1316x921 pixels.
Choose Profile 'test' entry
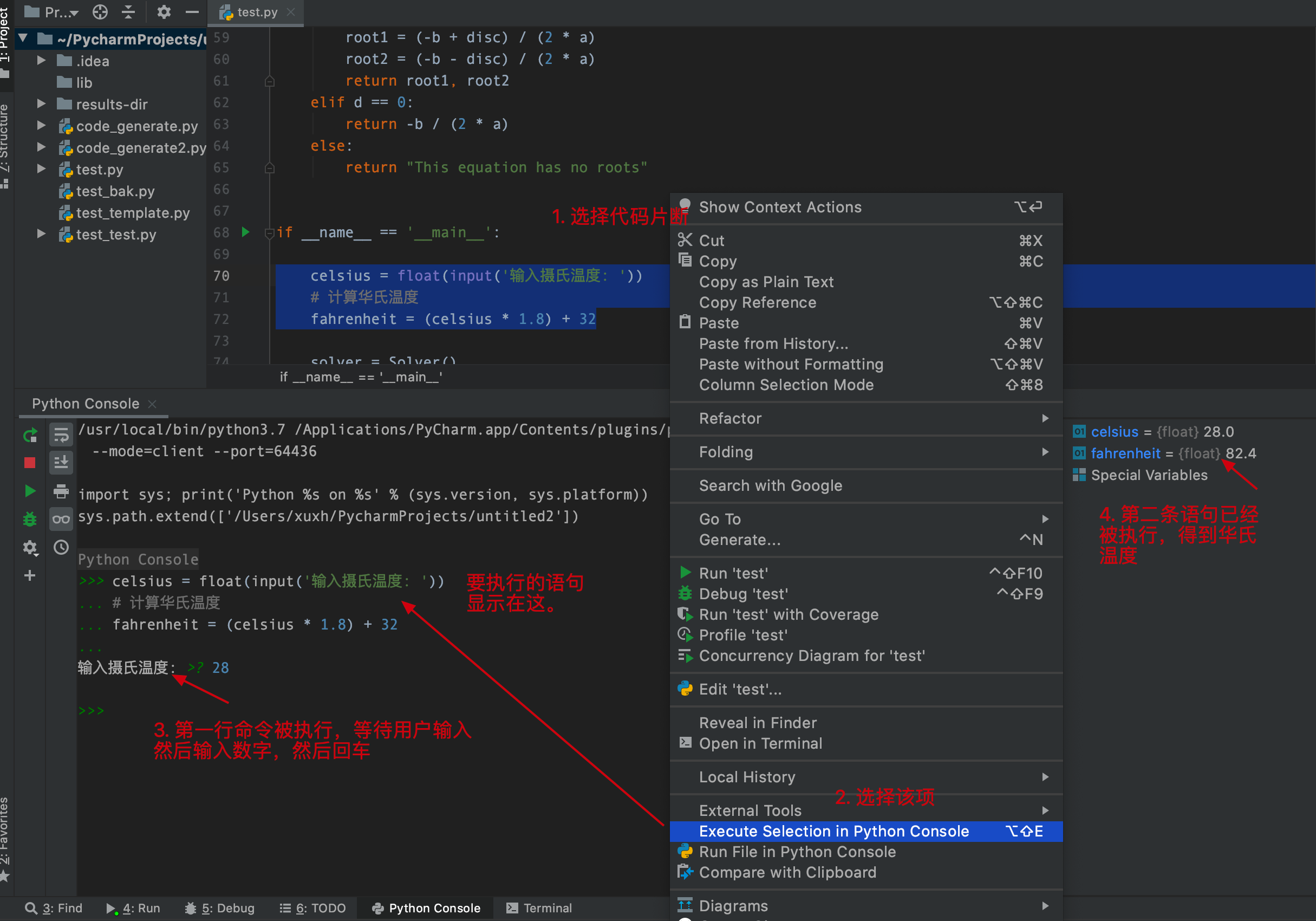coord(866,635)
